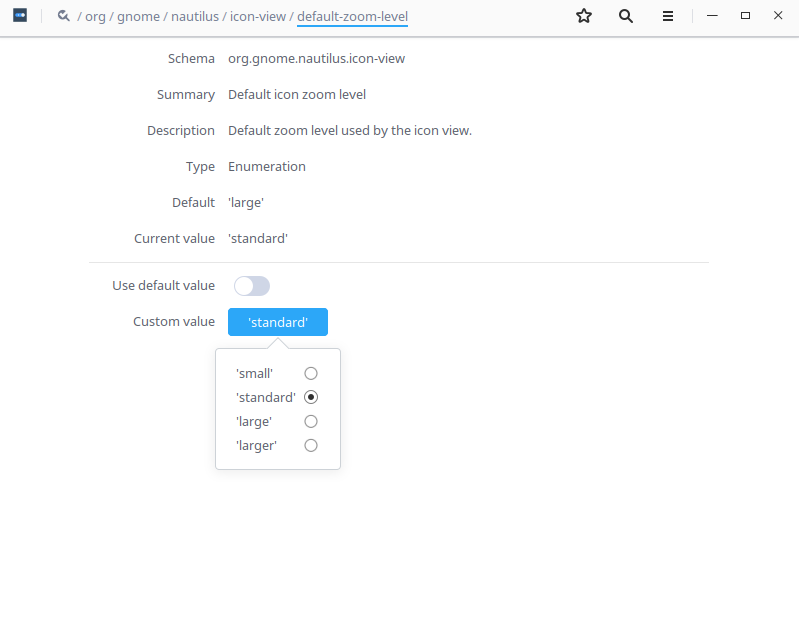Open the hamburger menu

667,16
